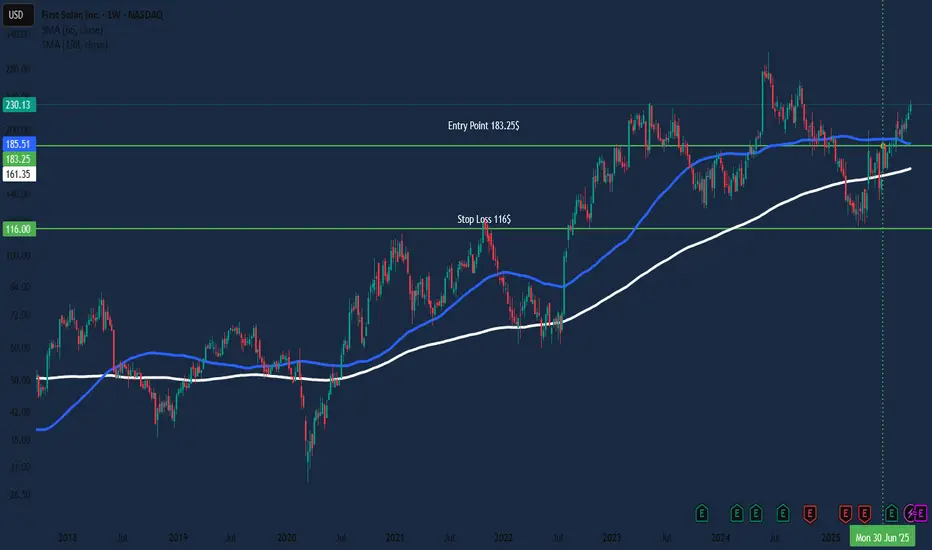Click the 26.50 price axis value
932x550 pixels.
20,494
